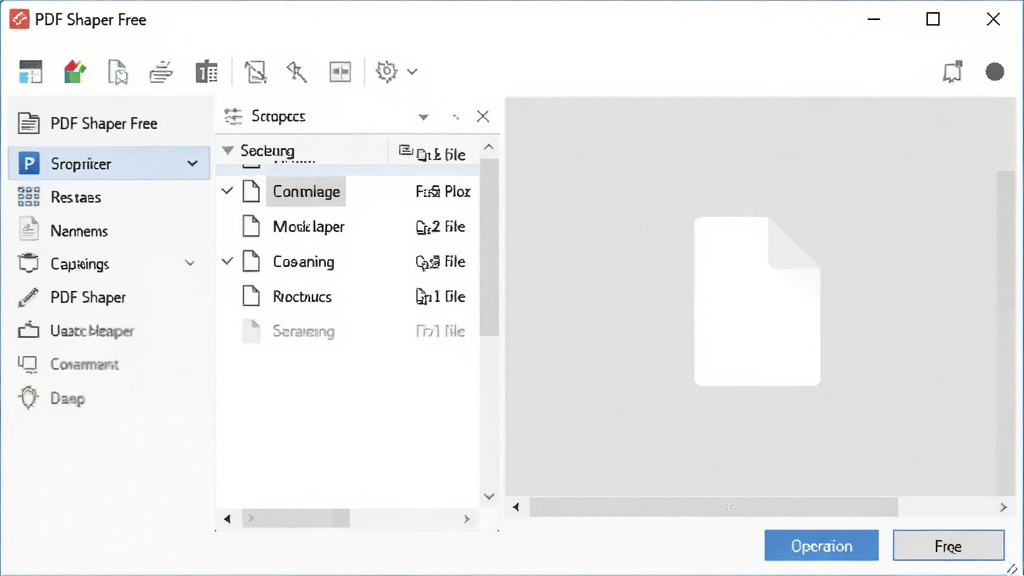Viewport: 1024px width, 576px height.
Task: Click the document pages toolbar icon
Action: (118, 72)
